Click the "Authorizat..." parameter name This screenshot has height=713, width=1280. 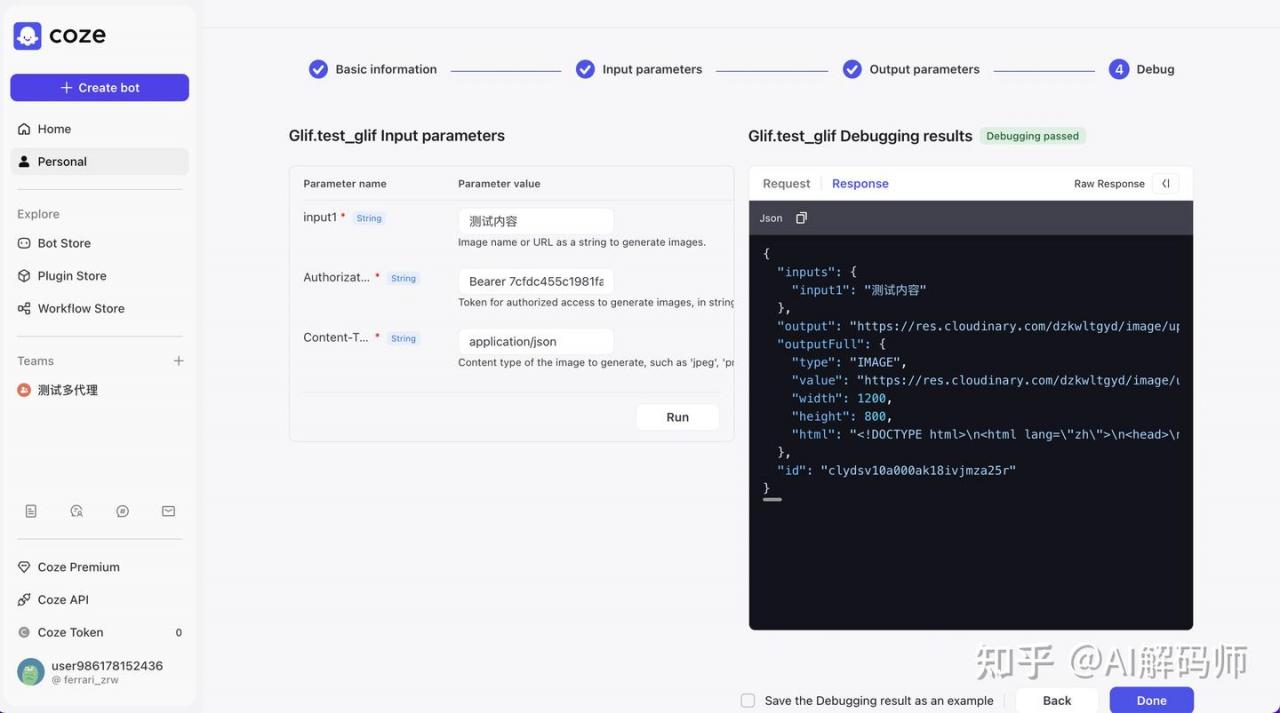(x=337, y=277)
